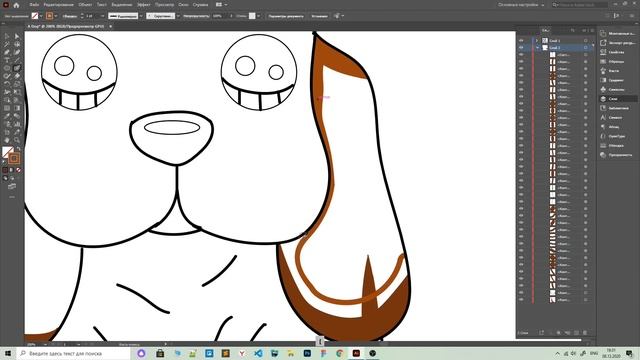Select the Ellipse shape tool
The image size is (640, 360).
pos(7,68)
